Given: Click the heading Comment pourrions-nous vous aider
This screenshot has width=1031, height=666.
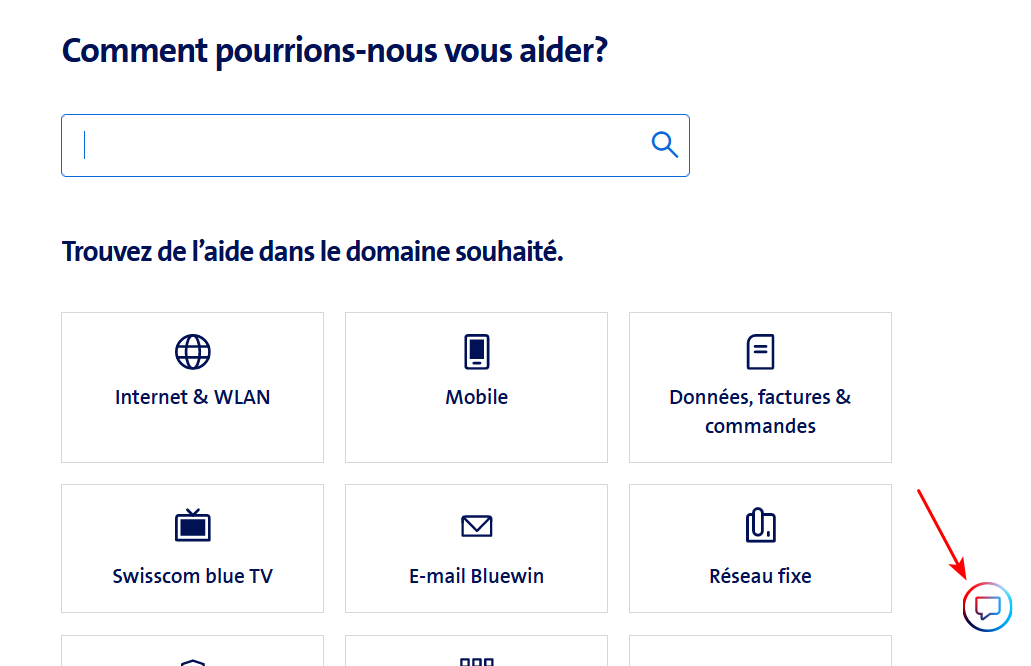Looking at the screenshot, I should (x=335, y=50).
